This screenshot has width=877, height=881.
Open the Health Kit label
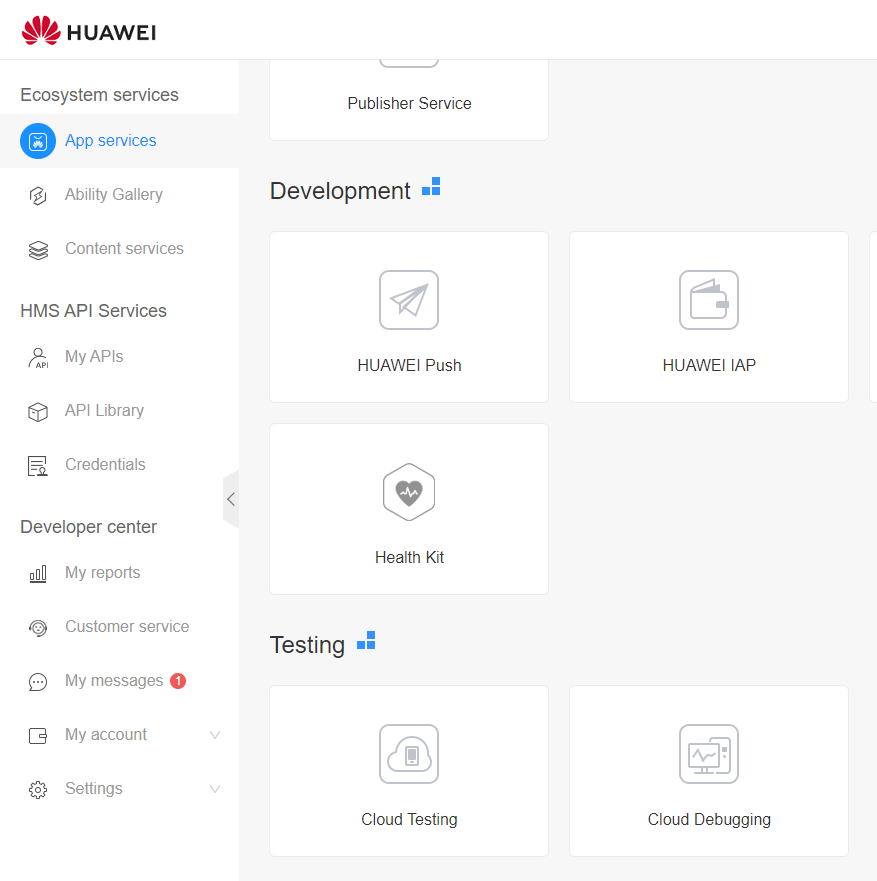pos(409,557)
